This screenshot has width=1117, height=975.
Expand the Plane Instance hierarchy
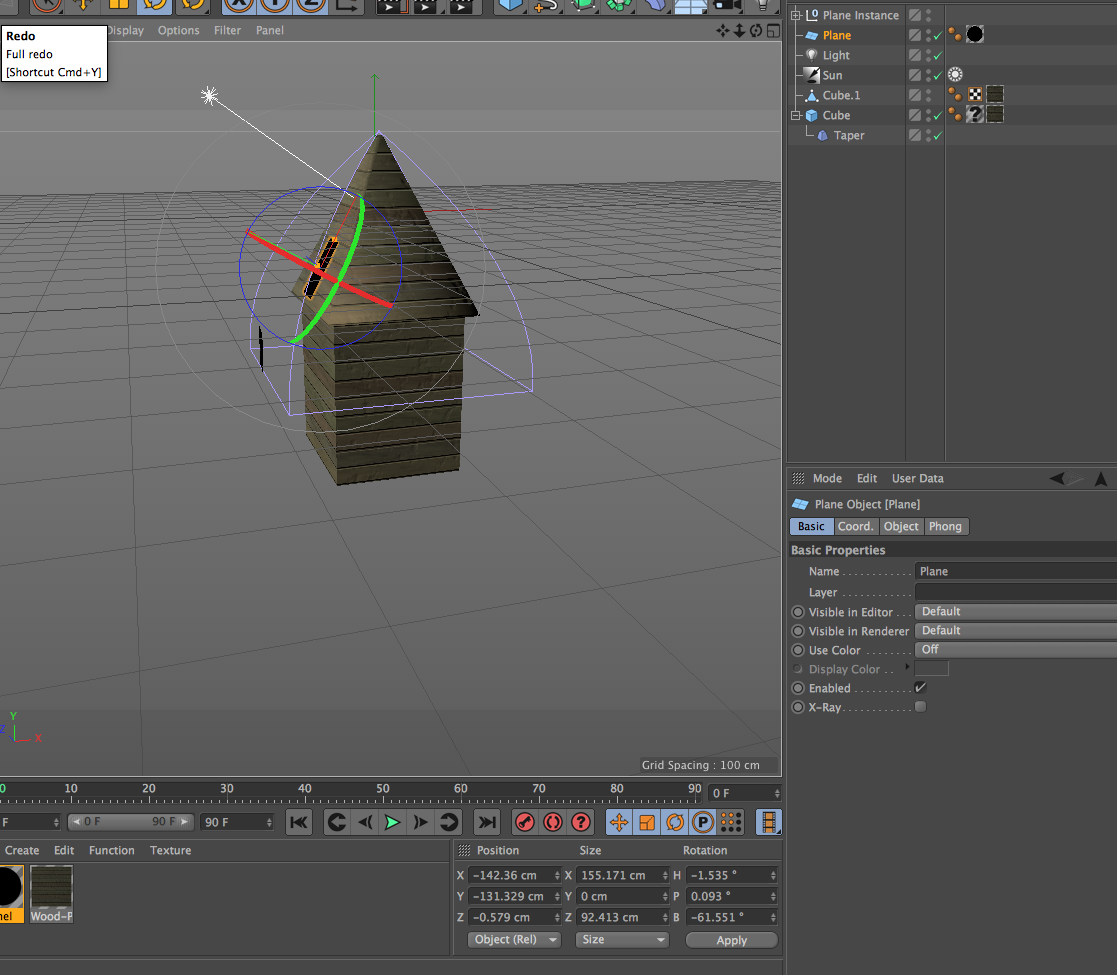[796, 15]
